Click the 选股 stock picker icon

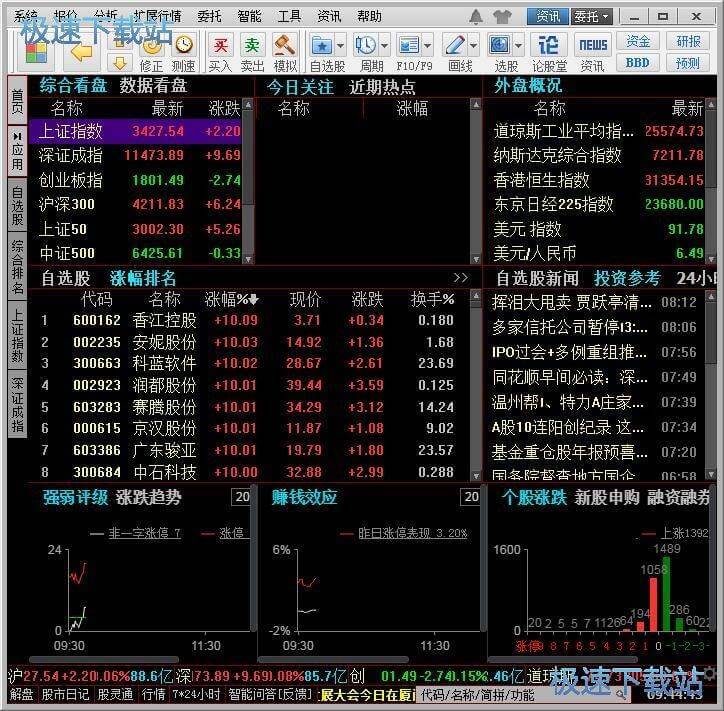pos(500,45)
